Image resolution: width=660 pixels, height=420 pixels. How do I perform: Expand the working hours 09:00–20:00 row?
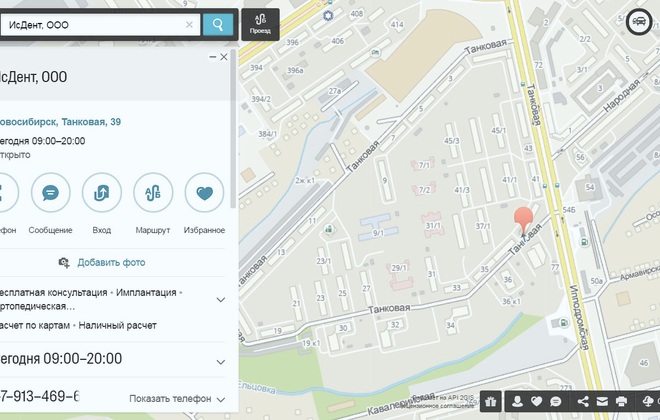(x=220, y=358)
